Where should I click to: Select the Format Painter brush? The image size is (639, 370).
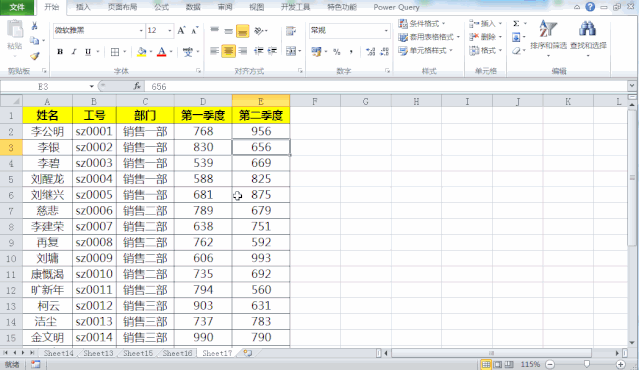pos(35,55)
